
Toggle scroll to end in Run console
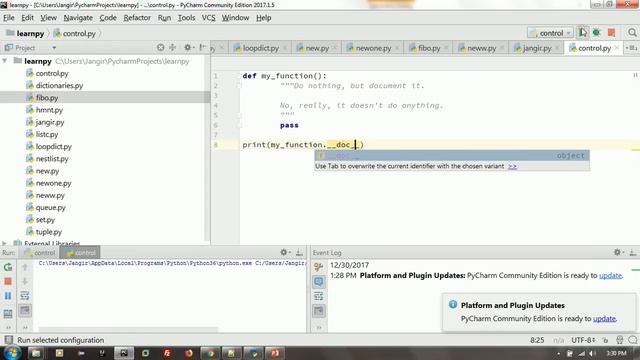24,311
